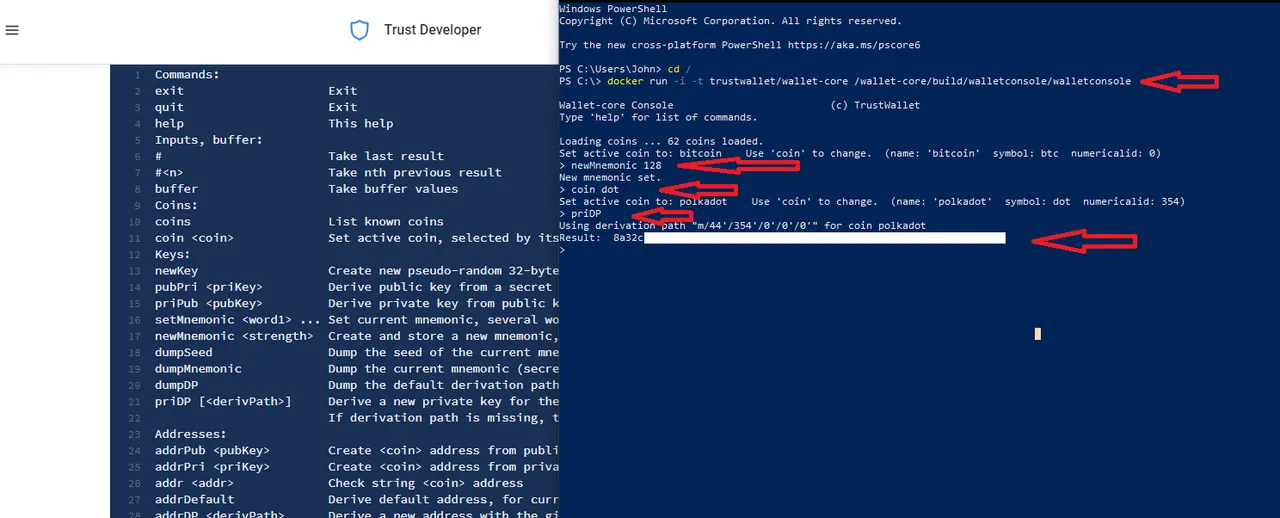Select the 'dumpDP' command line
This screenshot has height=518, width=1280.
[x=176, y=385]
